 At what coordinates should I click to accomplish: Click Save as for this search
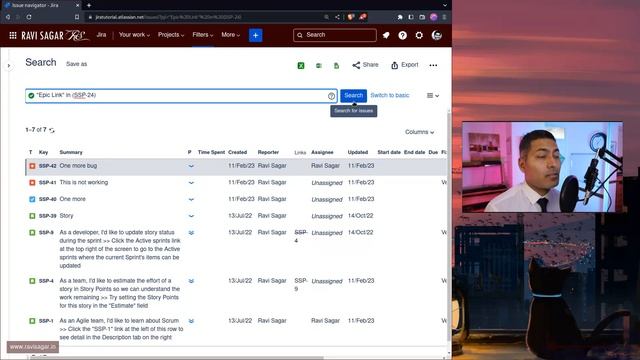[x=76, y=64]
